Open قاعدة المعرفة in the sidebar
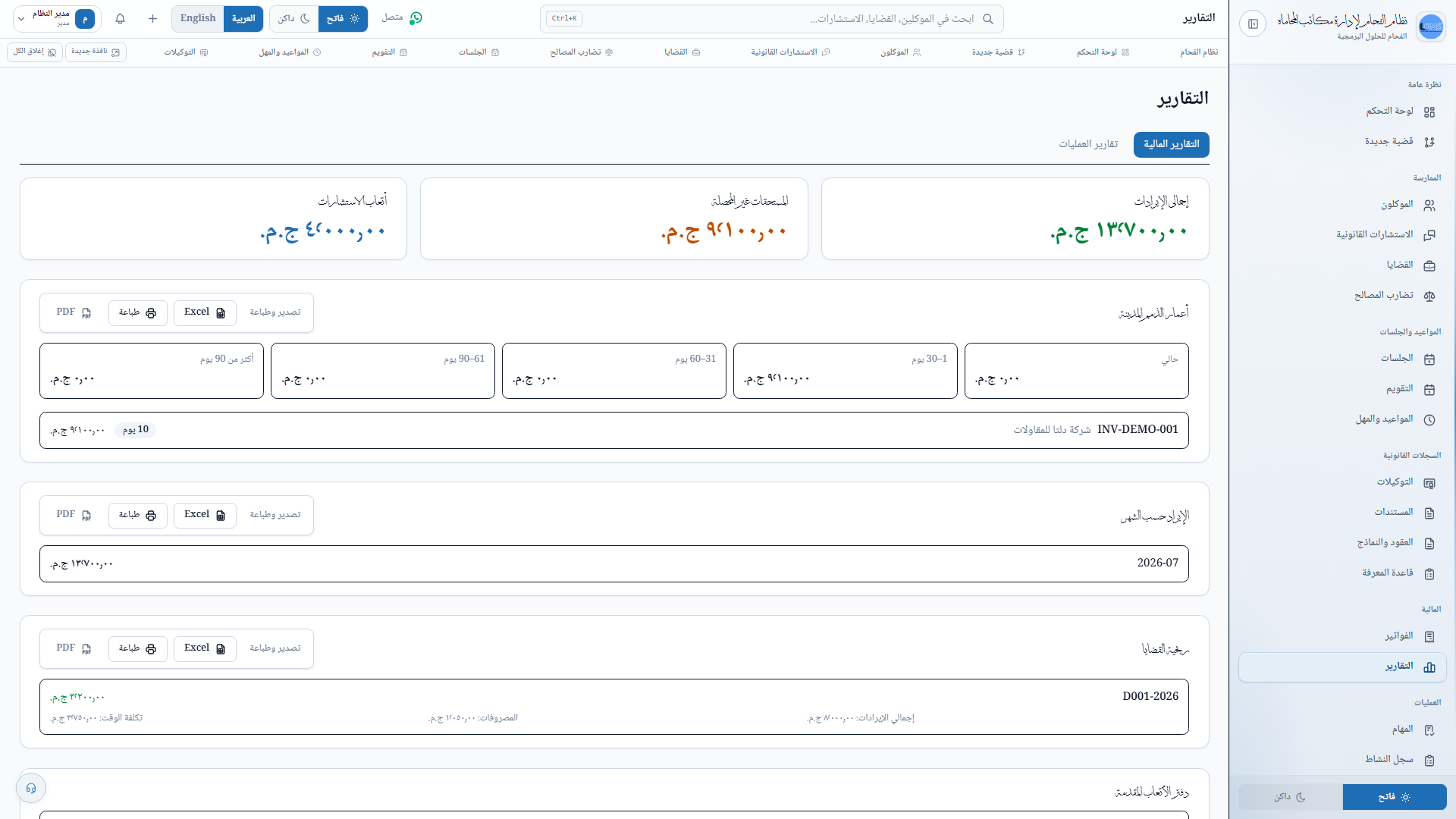This screenshot has height=819, width=1456. (1342, 573)
